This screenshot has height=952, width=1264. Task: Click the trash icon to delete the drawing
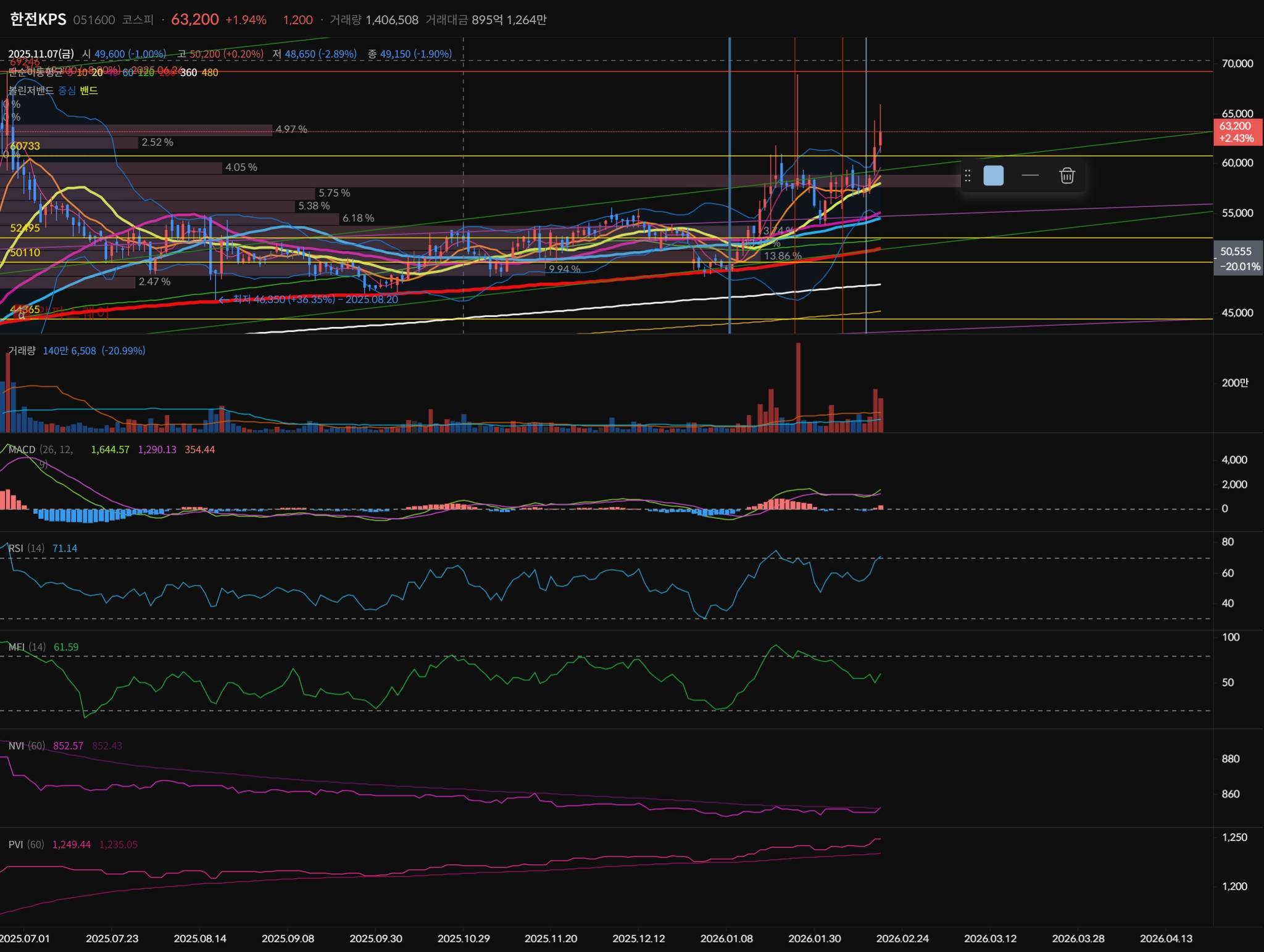click(1067, 176)
